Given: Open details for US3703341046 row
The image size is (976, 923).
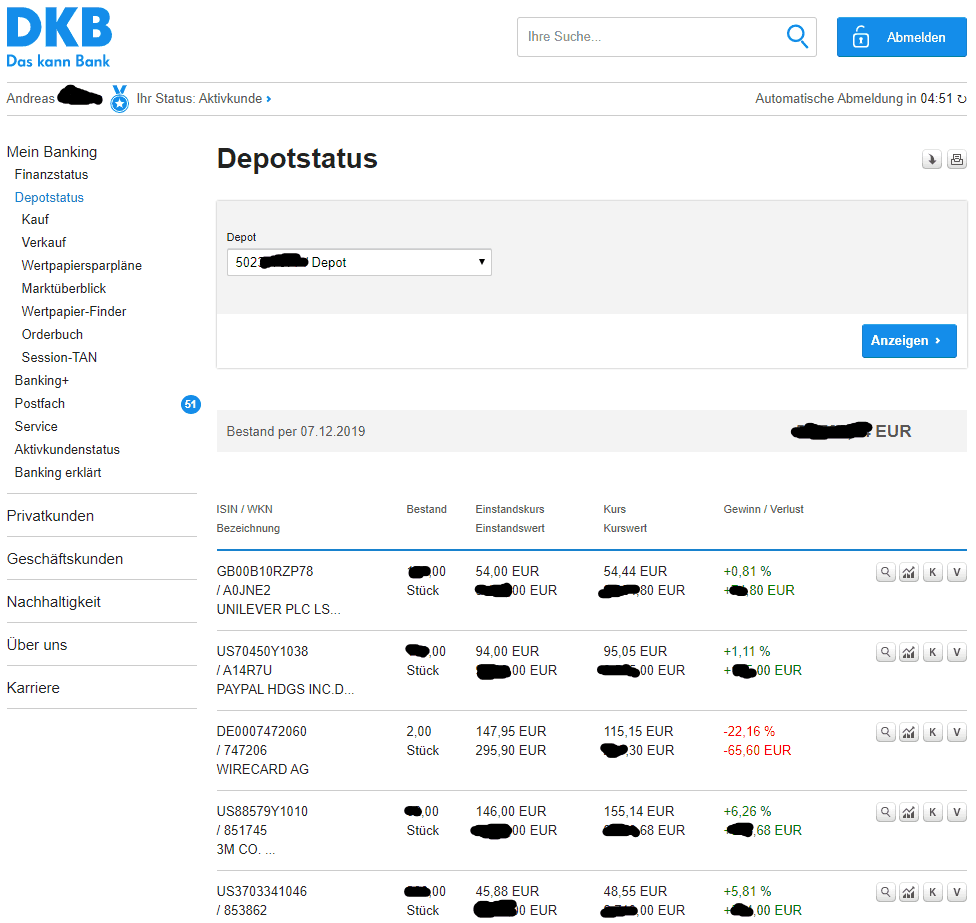Looking at the screenshot, I should pyautogui.click(x=885, y=892).
